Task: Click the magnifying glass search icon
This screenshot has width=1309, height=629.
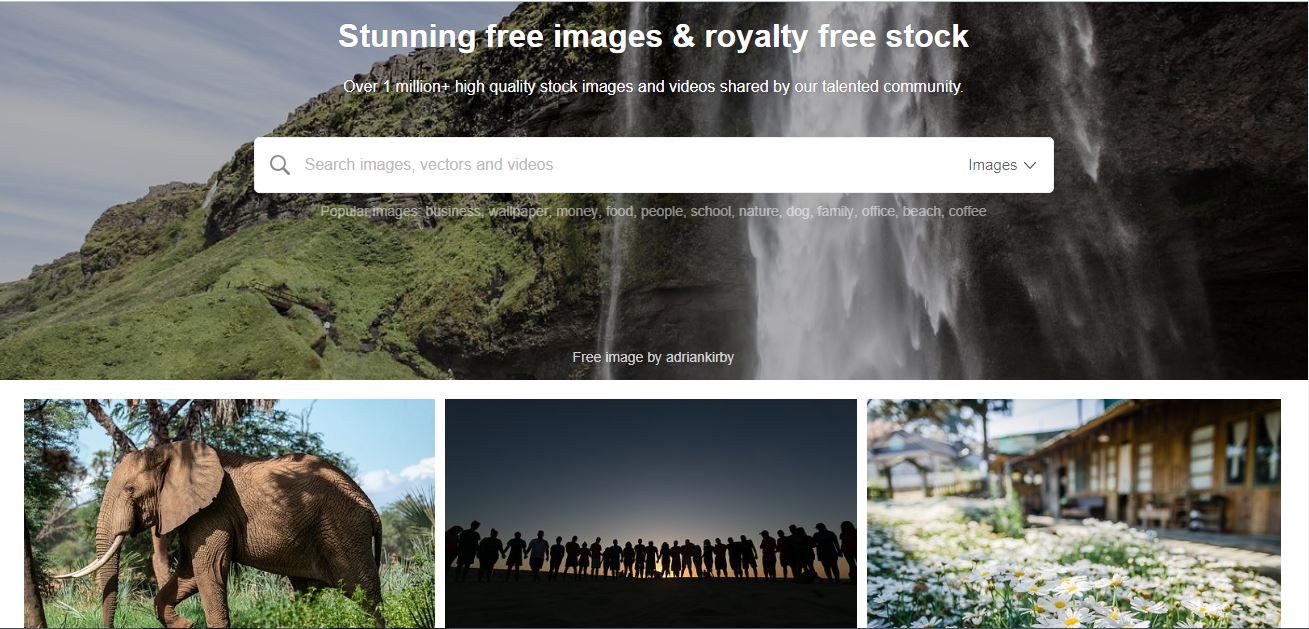Action: tap(280, 165)
